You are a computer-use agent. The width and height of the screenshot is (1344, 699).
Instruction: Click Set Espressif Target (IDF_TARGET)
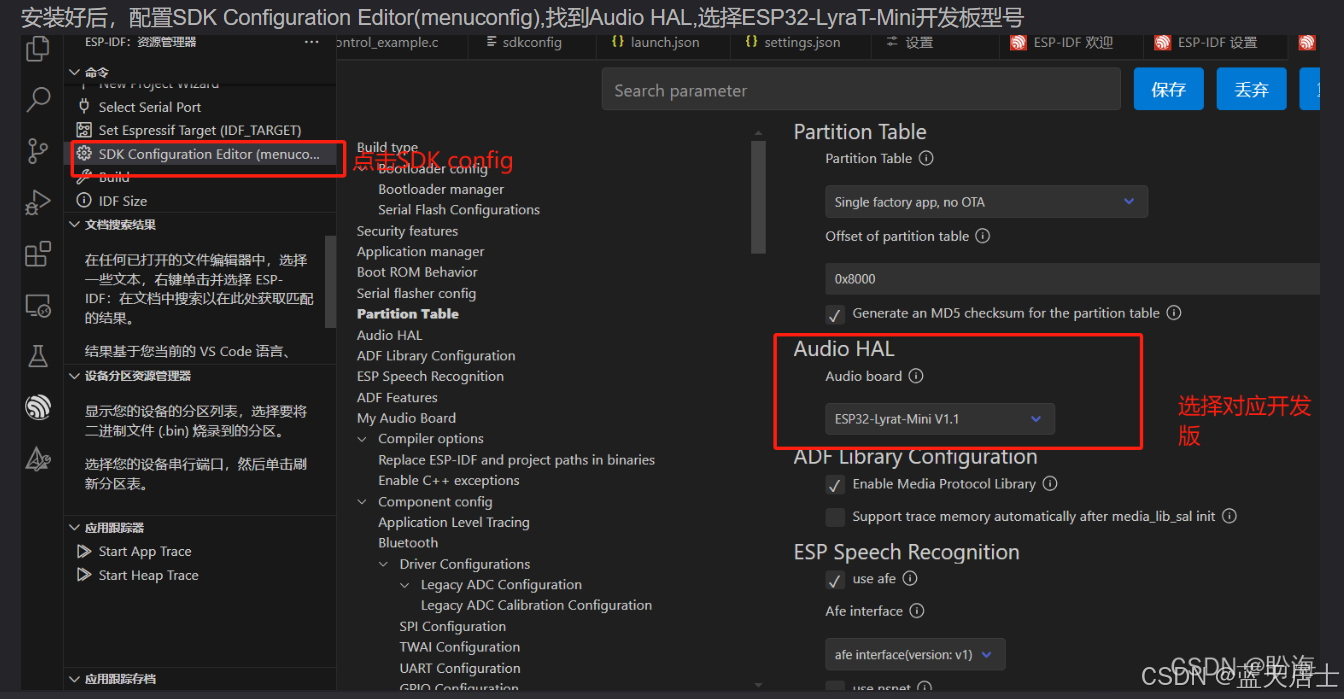coord(200,130)
